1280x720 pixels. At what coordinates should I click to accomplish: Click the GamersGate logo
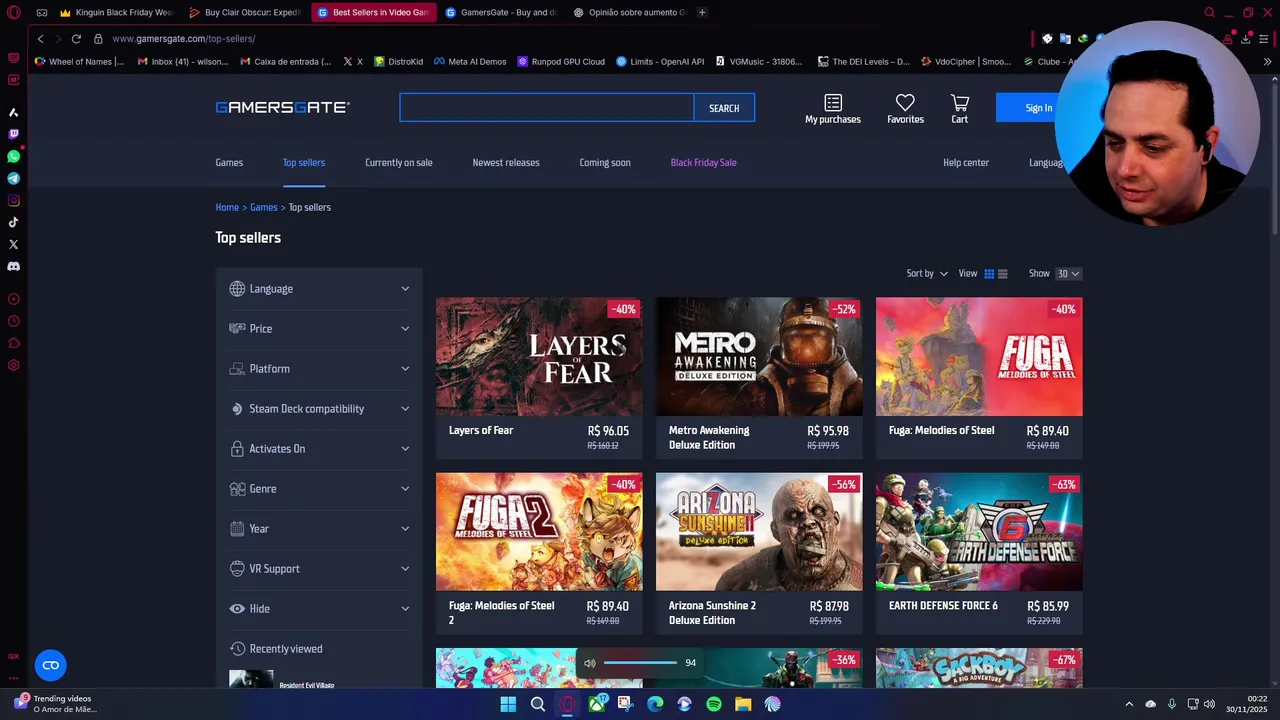[x=282, y=108]
